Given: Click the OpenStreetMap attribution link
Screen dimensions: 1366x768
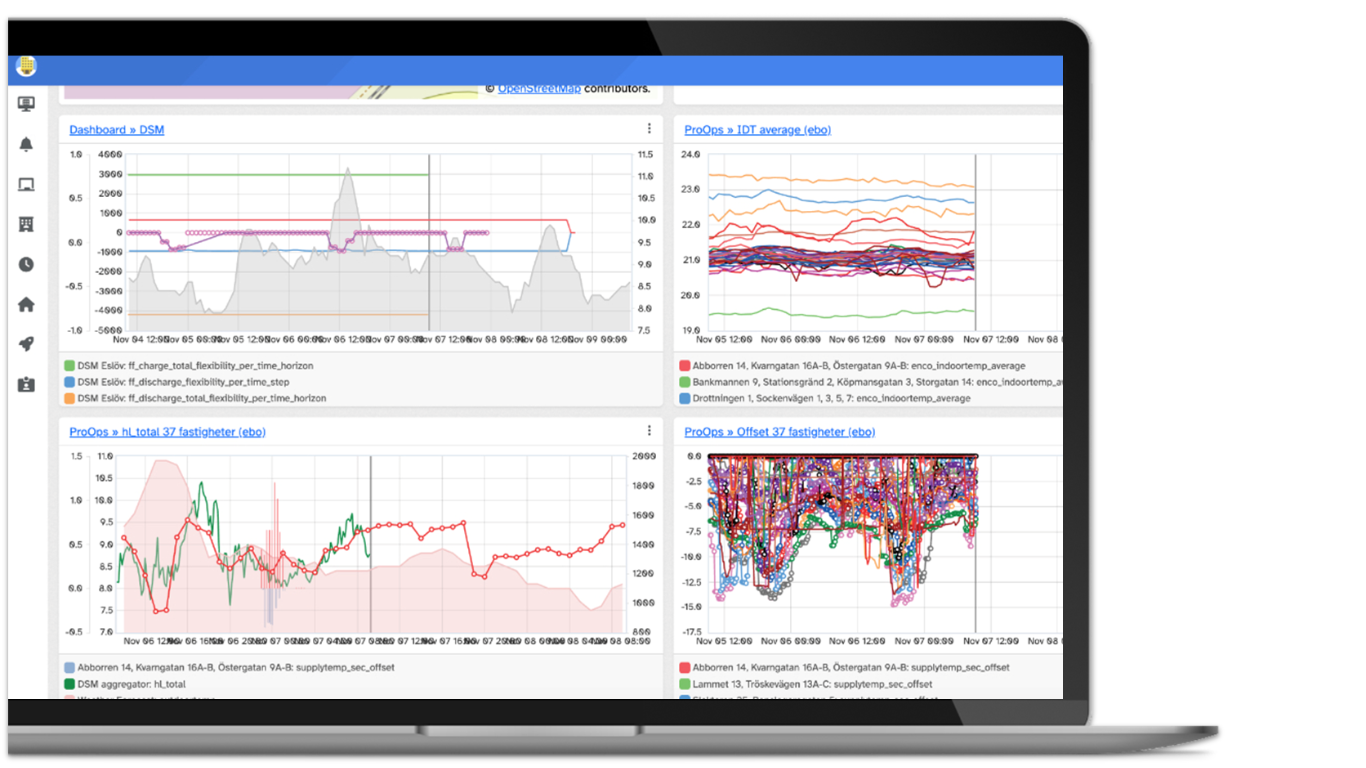Looking at the screenshot, I should point(539,88).
